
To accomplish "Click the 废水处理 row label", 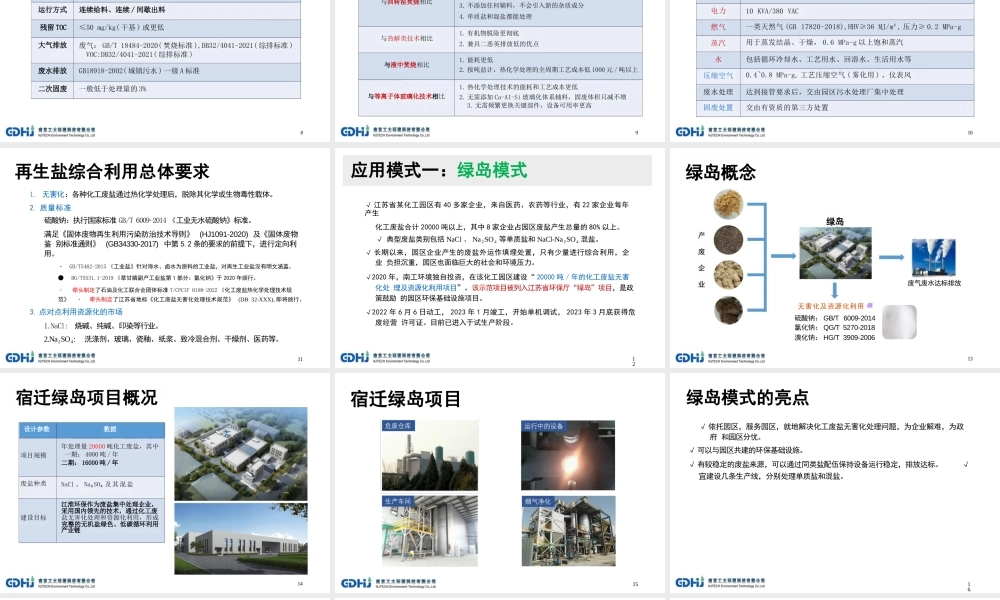I will (718, 92).
